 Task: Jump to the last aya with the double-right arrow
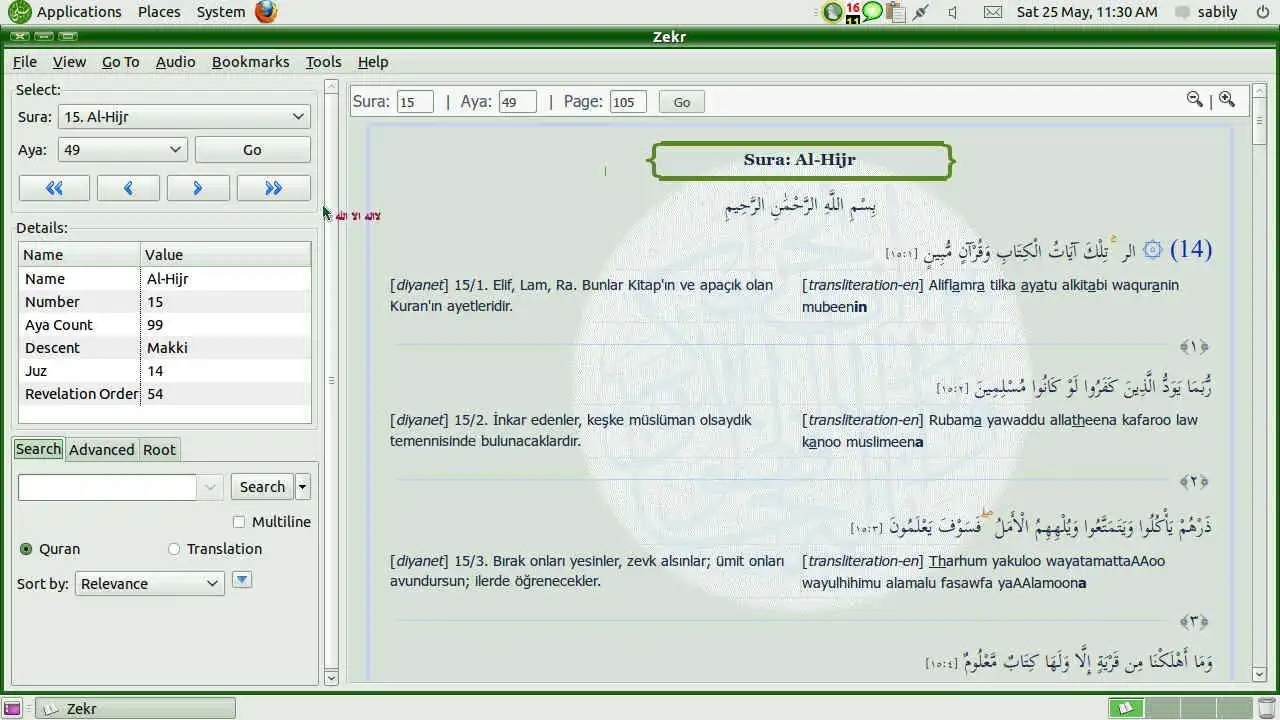coord(273,188)
